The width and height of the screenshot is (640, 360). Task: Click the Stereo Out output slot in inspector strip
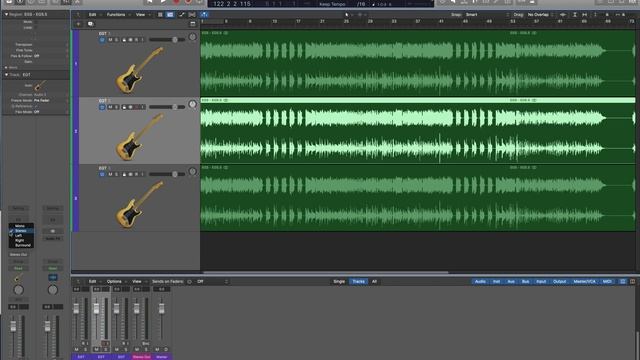pyautogui.click(x=18, y=255)
